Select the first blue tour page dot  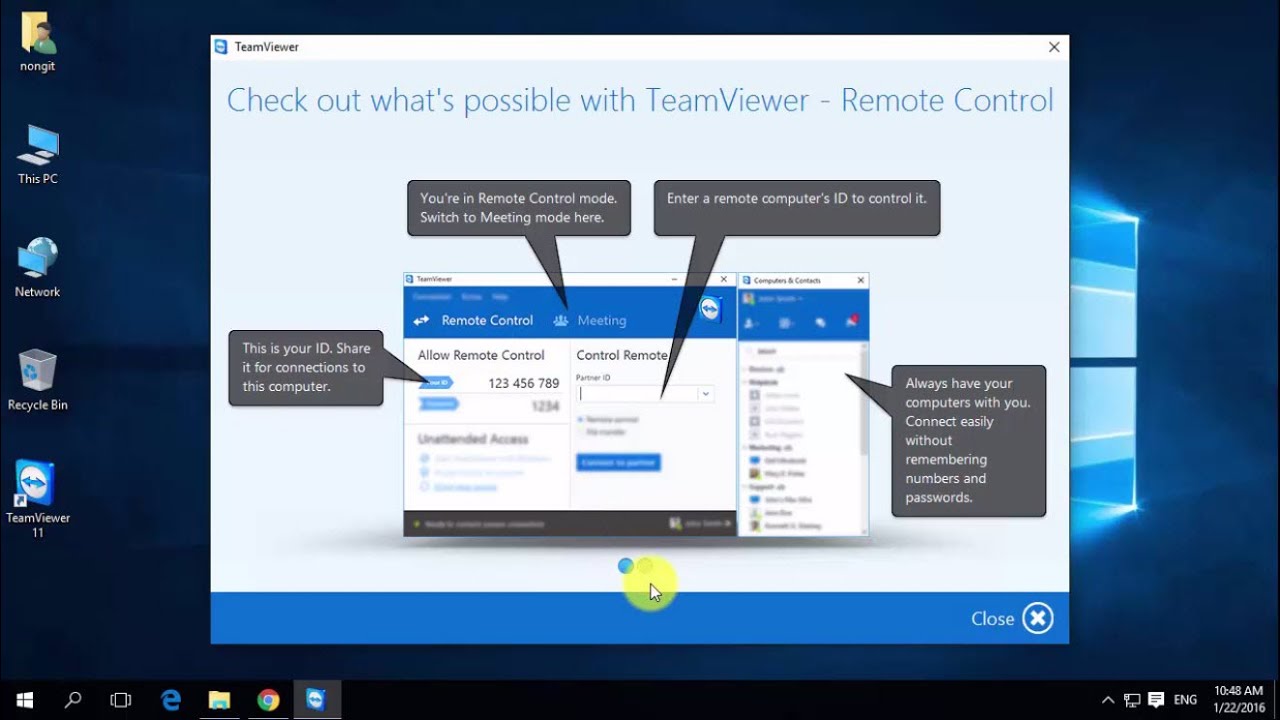pos(626,566)
